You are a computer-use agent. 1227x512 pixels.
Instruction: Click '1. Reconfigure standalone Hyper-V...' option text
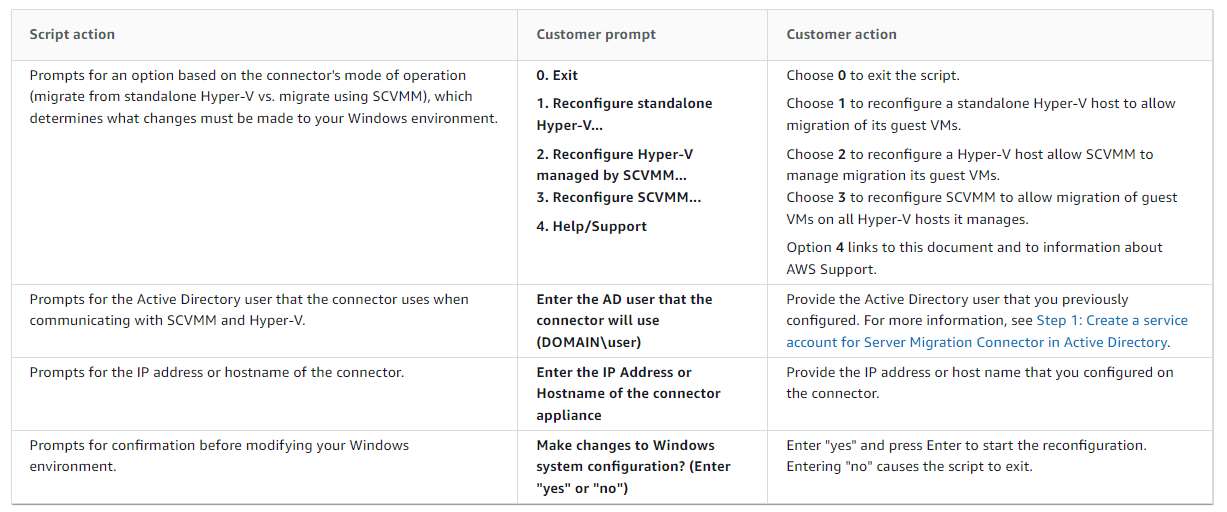(x=624, y=114)
